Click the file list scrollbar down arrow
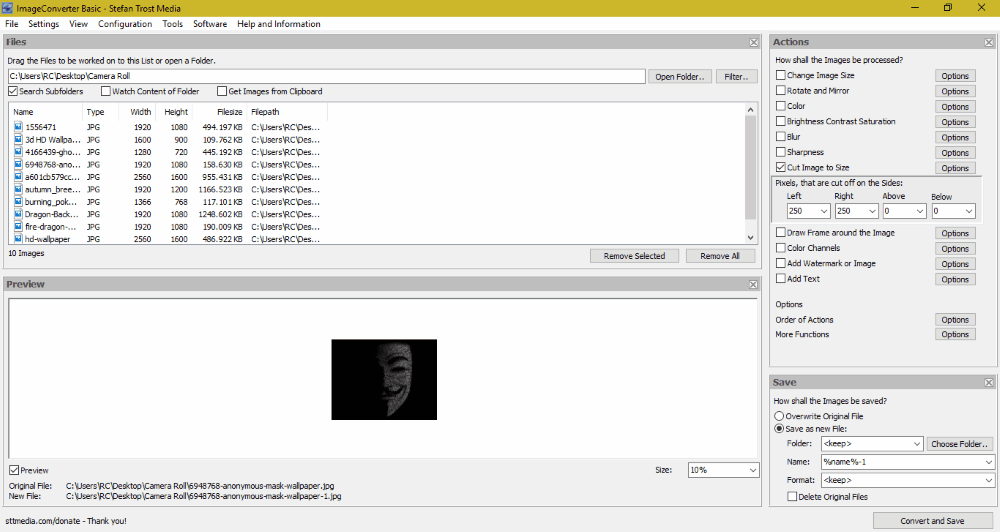This screenshot has width=1000, height=532. (x=750, y=237)
